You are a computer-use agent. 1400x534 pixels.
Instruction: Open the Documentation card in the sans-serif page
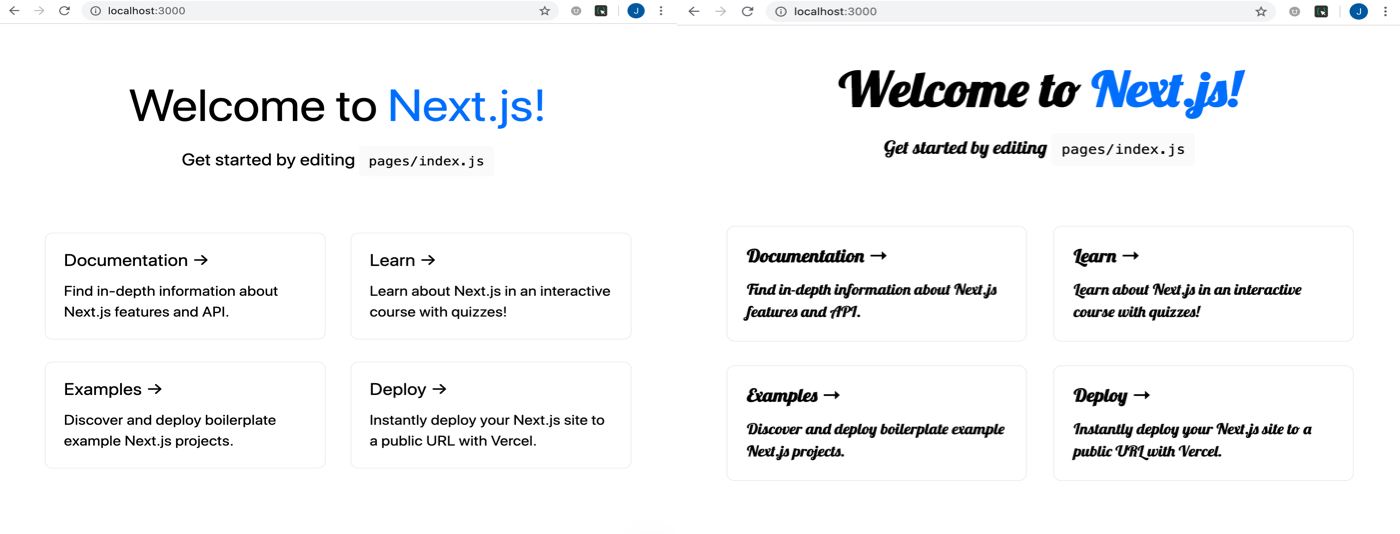point(185,286)
